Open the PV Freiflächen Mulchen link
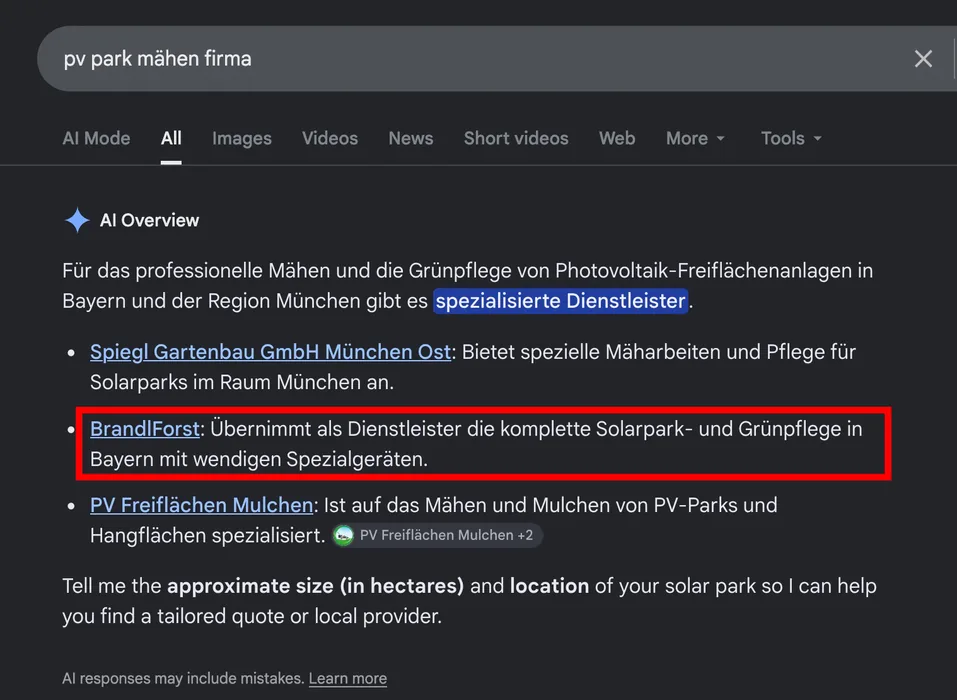 pyautogui.click(x=201, y=505)
